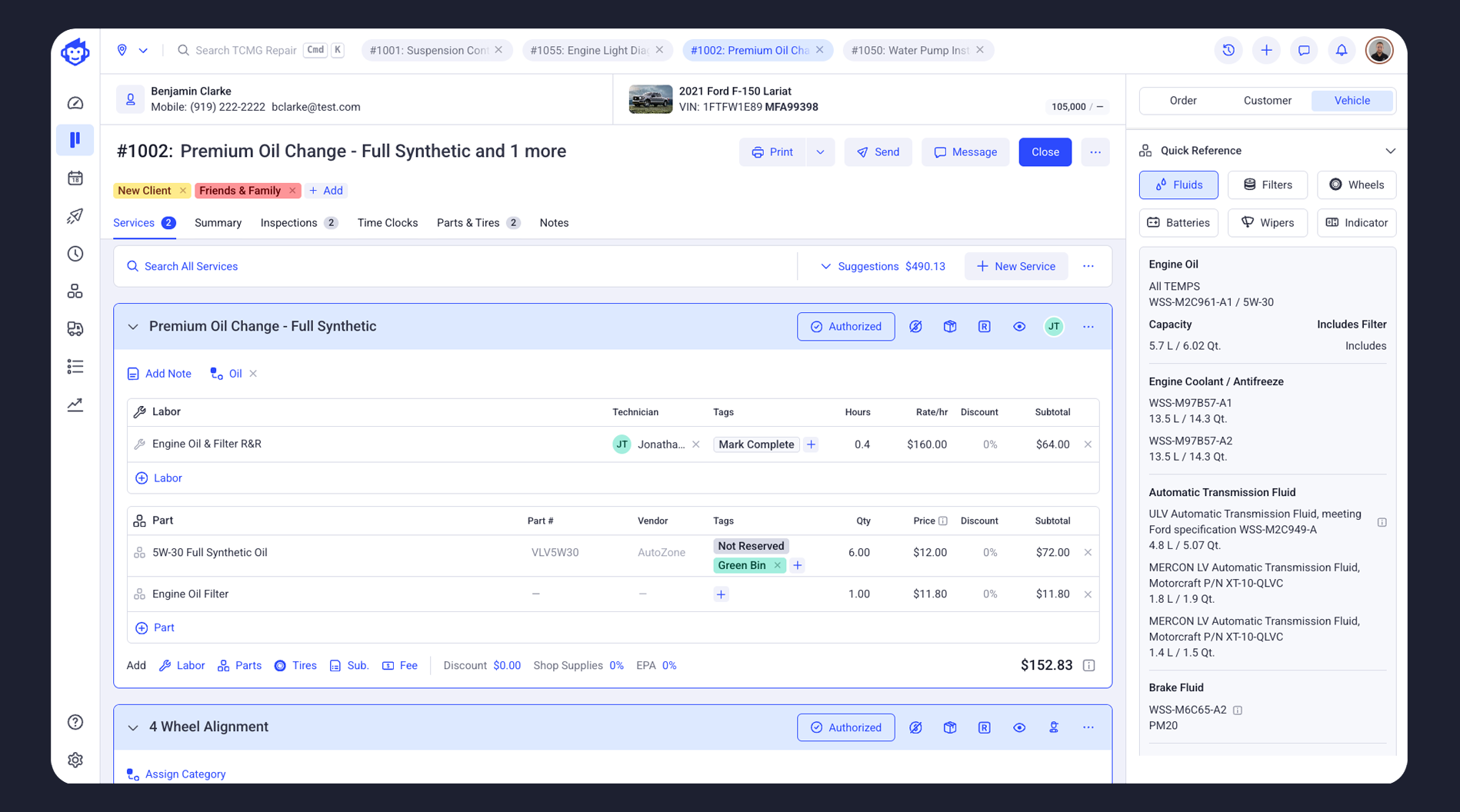The height and width of the screenshot is (812, 1460).
Task: Open the settings gear icon
Action: (x=75, y=760)
